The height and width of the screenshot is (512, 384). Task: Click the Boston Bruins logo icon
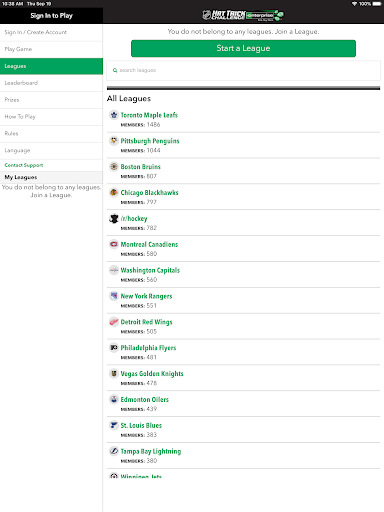[x=114, y=167]
